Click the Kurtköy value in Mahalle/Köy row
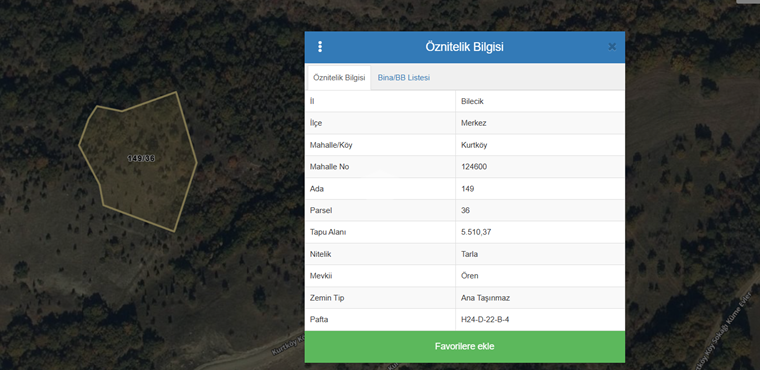This screenshot has width=760, height=370. [x=474, y=145]
